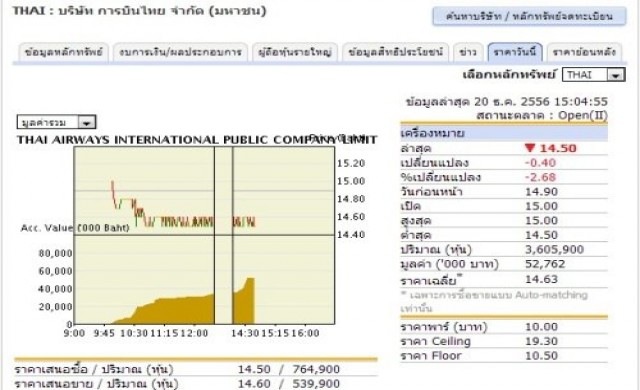
Task: Click the market status Open(II) text
Action: [x=583, y=115]
